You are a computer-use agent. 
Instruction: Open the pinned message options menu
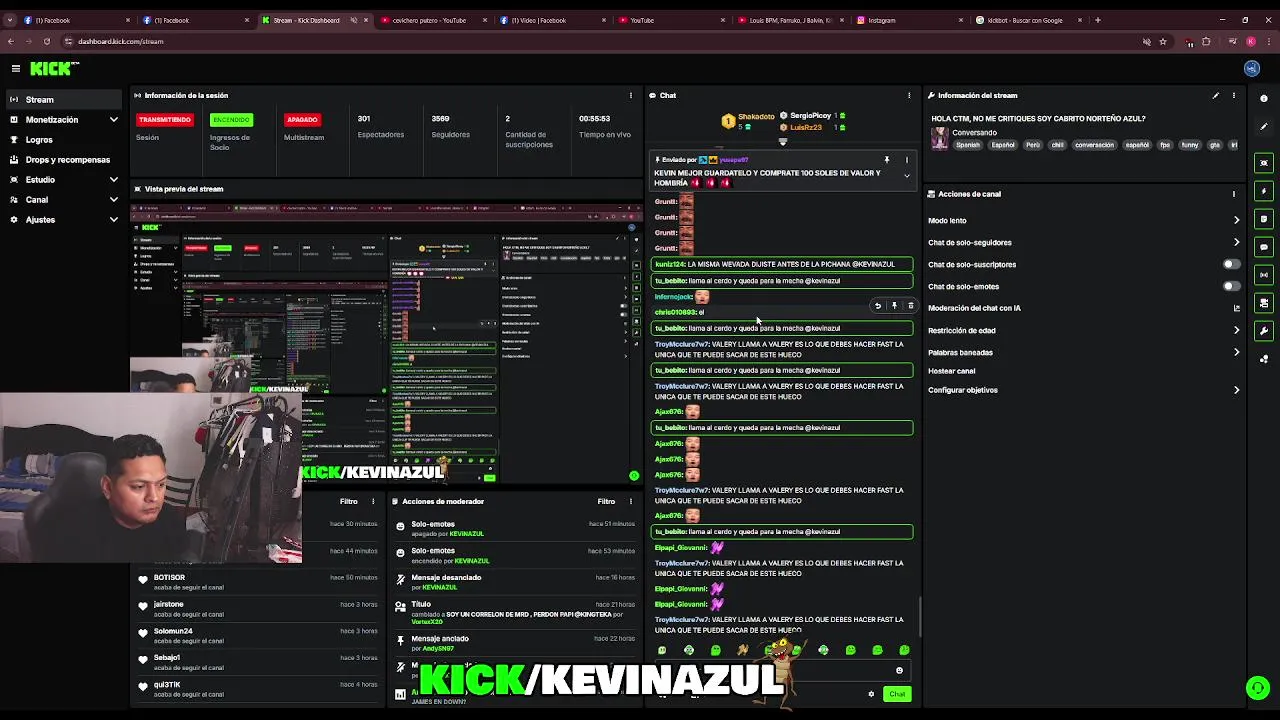[x=907, y=160]
